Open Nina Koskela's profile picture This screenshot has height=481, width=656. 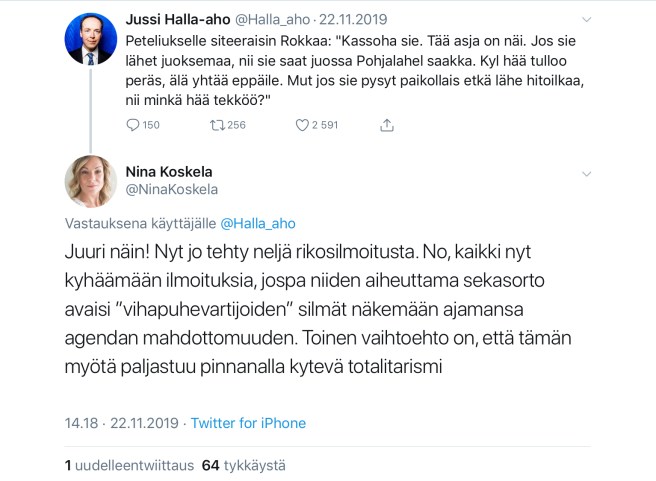90,182
